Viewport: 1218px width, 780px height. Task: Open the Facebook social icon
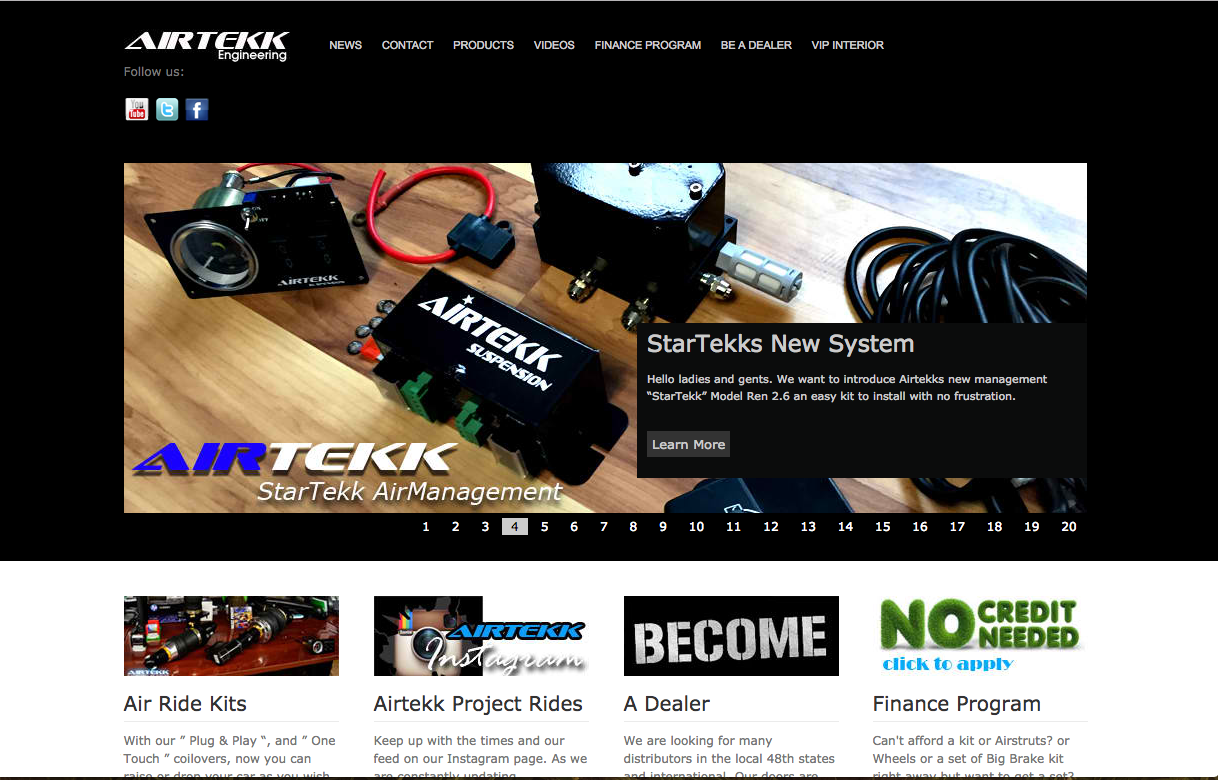(x=197, y=109)
